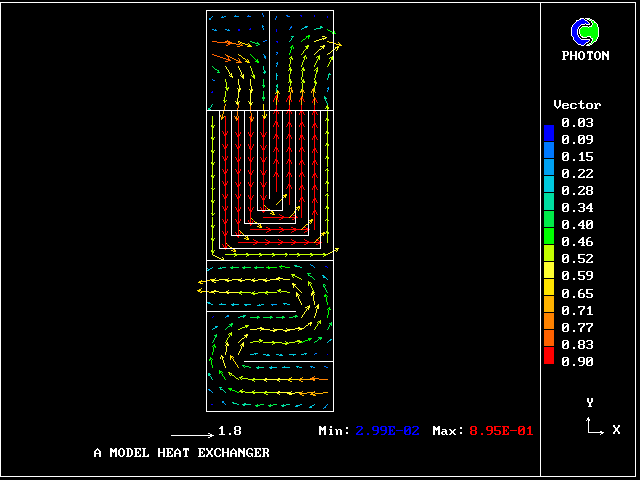Select the PHOTON text label
This screenshot has height=480, width=640.
[x=585, y=56]
